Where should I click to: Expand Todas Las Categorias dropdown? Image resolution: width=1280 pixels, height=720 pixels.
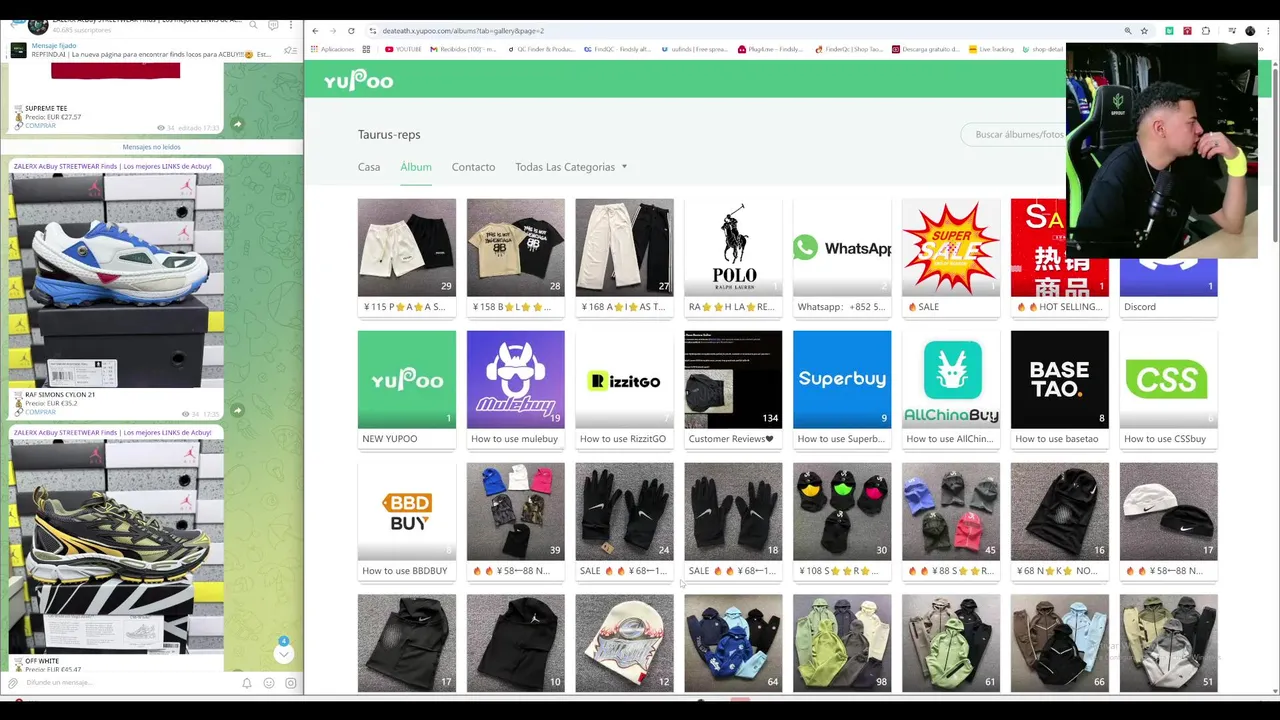[x=571, y=167]
